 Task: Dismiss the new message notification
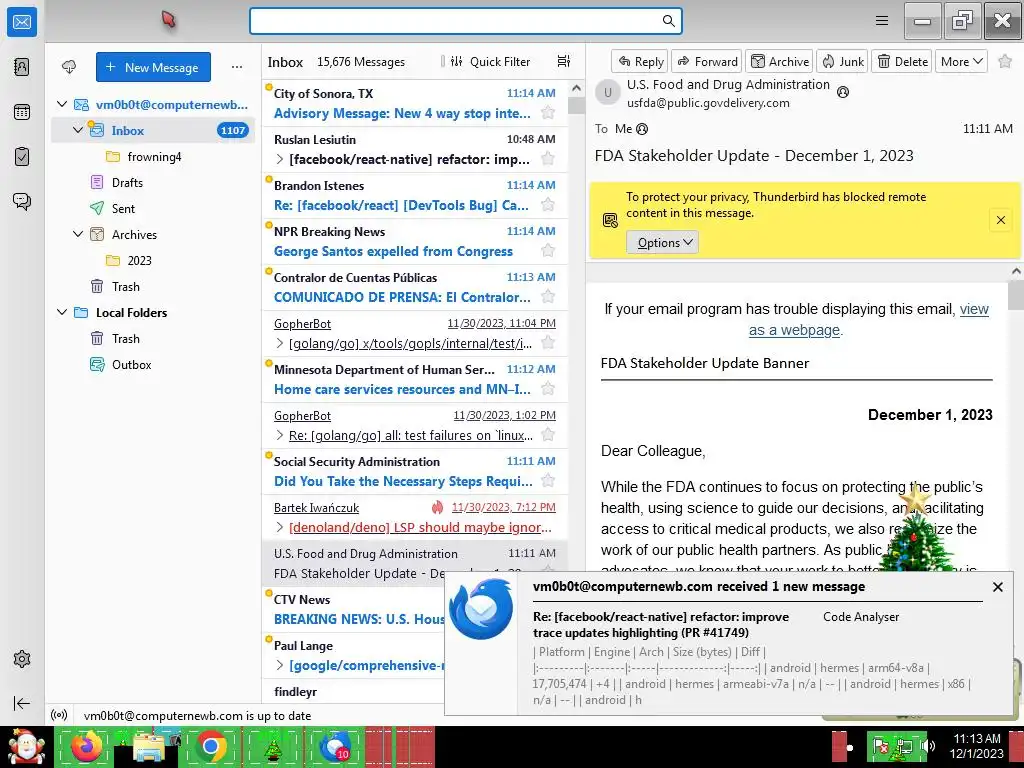click(997, 586)
